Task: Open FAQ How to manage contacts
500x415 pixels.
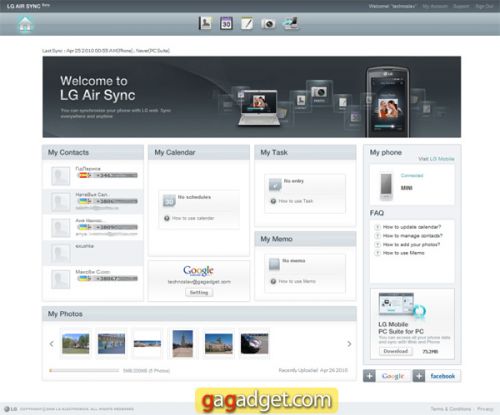Action: (x=413, y=236)
